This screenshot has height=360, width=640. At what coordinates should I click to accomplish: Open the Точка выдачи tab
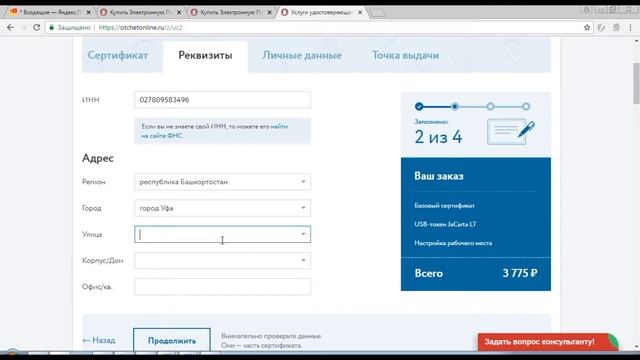(405, 55)
